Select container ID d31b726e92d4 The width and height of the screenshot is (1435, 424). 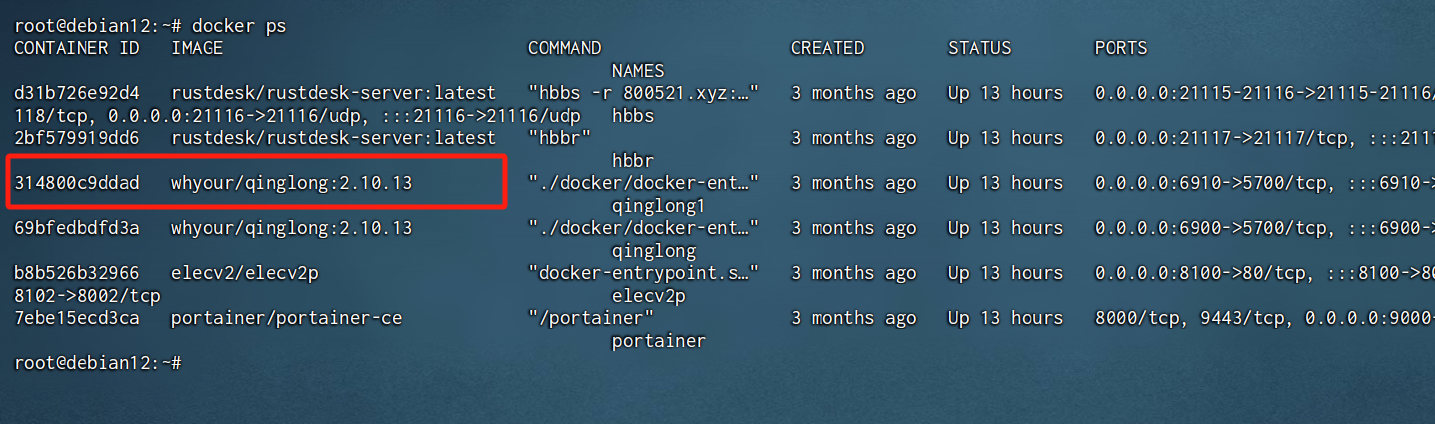77,93
